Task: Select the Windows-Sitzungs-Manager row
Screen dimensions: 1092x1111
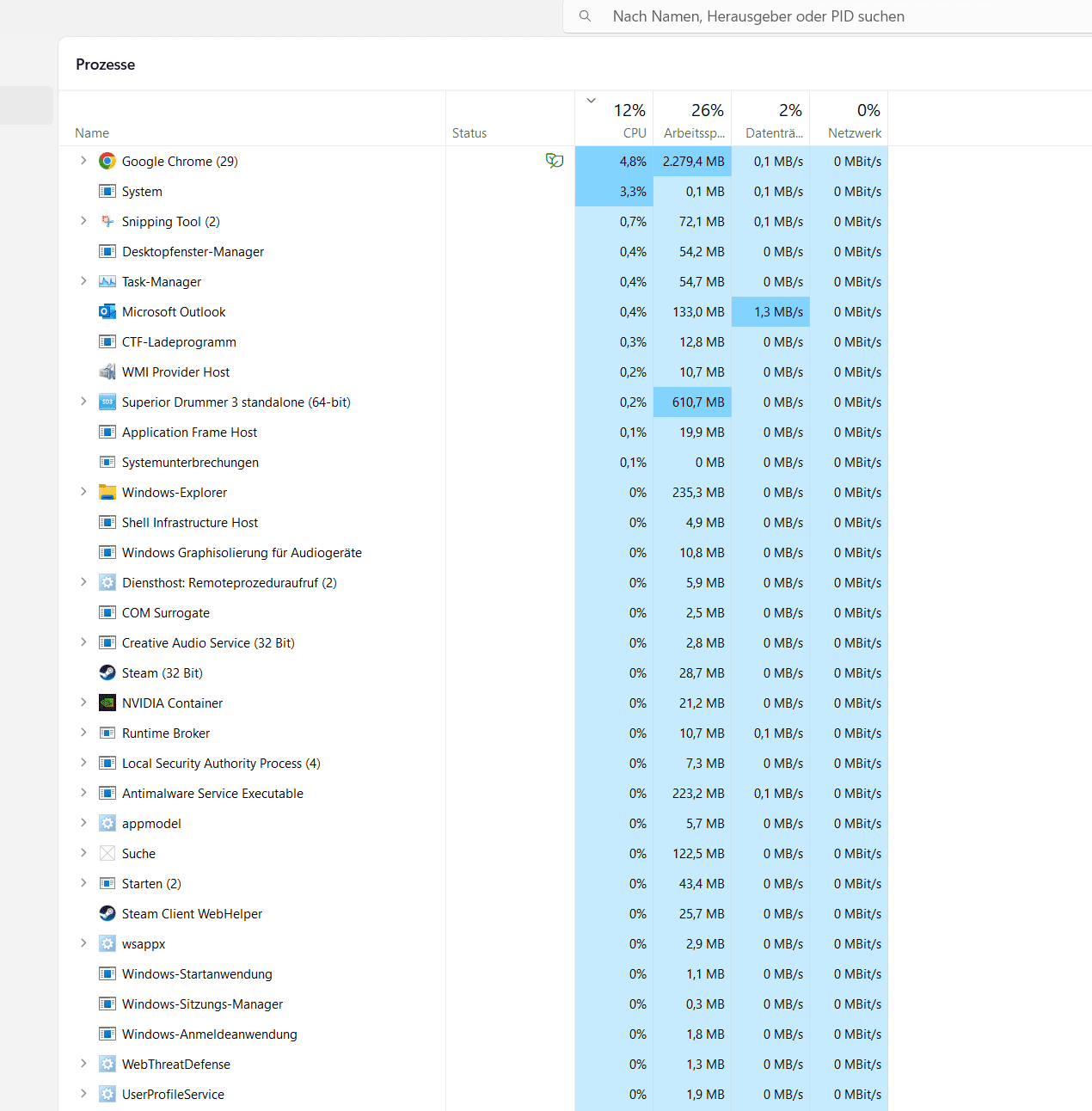Action: pyautogui.click(x=473, y=1004)
